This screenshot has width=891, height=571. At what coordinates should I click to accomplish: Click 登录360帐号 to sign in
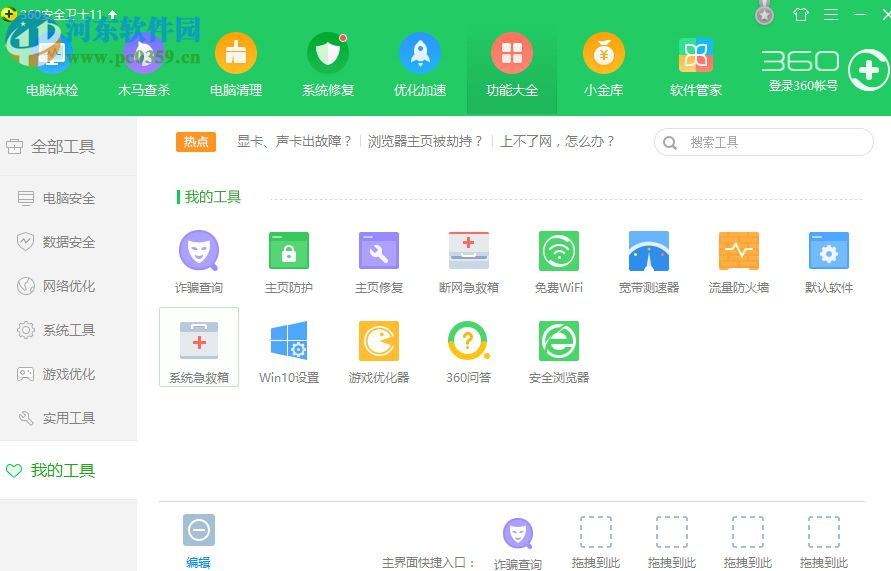(803, 86)
